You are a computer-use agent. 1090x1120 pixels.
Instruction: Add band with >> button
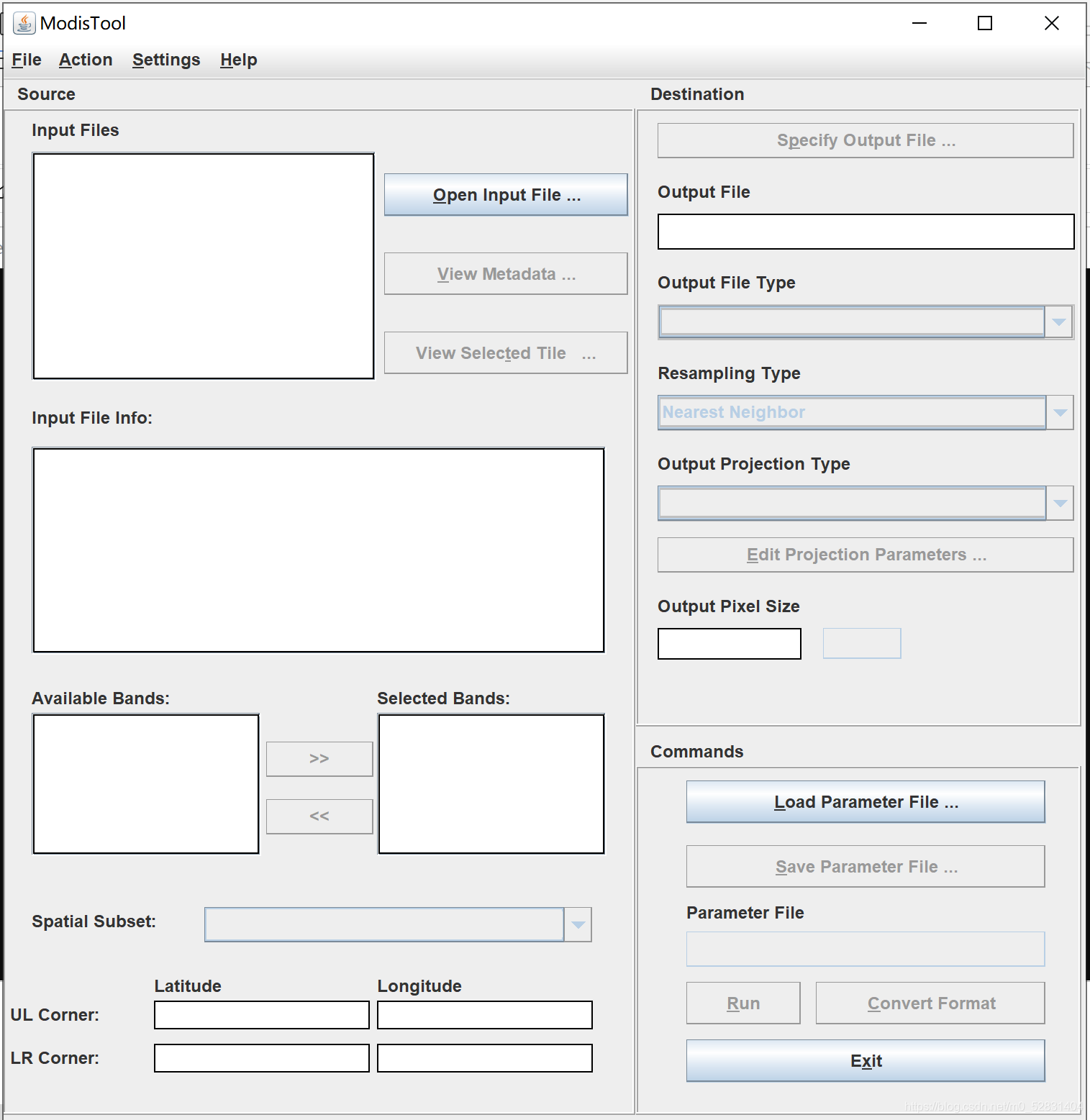tap(319, 759)
